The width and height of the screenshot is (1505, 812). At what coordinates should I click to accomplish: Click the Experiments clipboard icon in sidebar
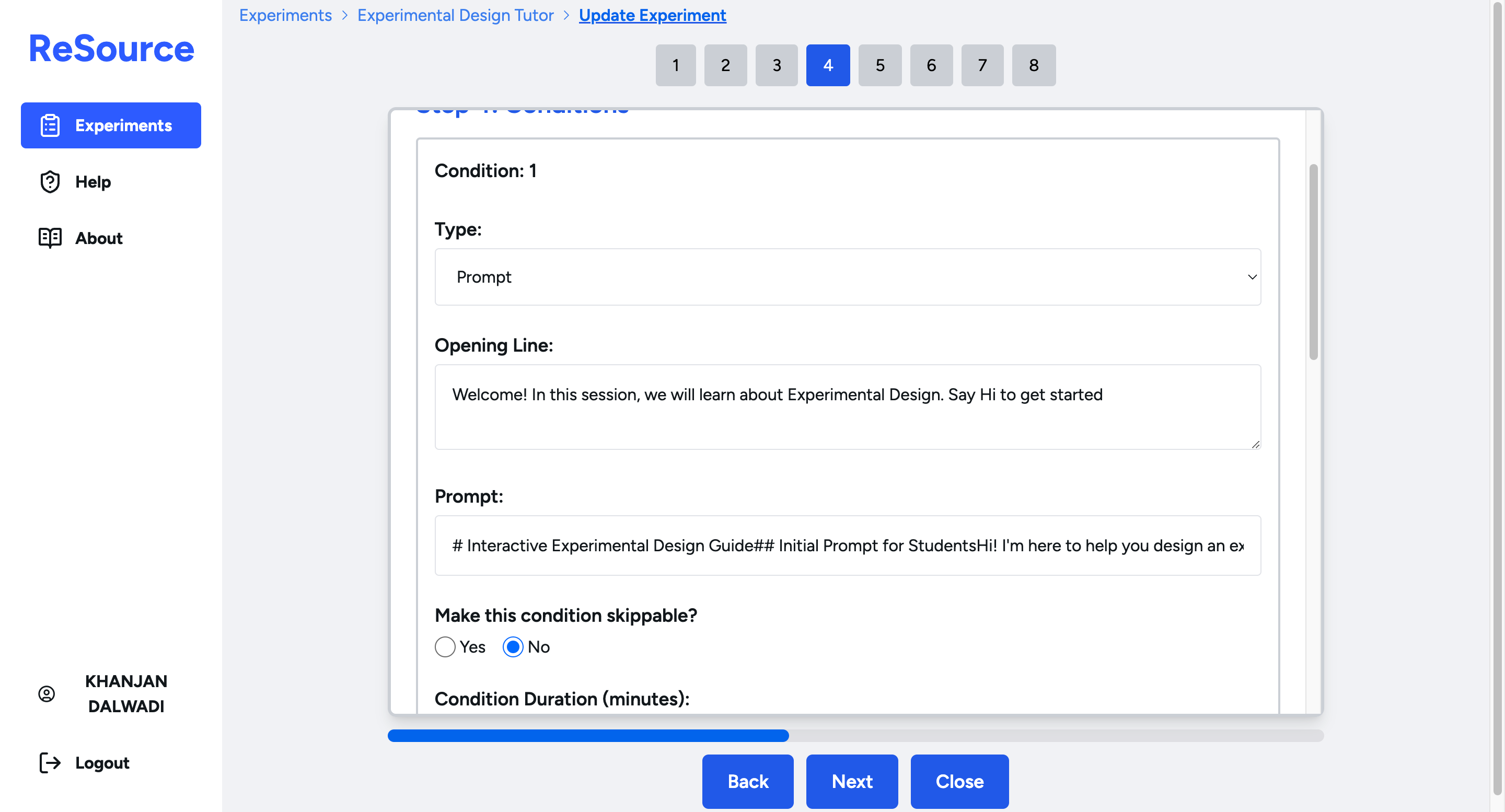pyautogui.click(x=50, y=125)
